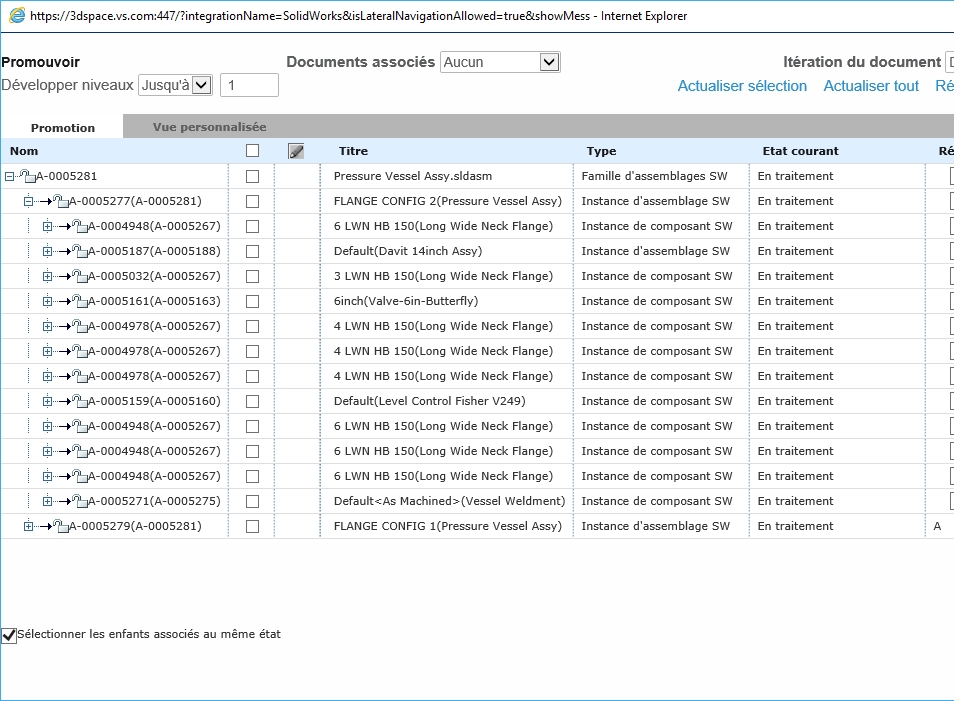Viewport: 954px width, 701px height.
Task: Click the lock icon next to A-0005281
Action: (x=27, y=176)
